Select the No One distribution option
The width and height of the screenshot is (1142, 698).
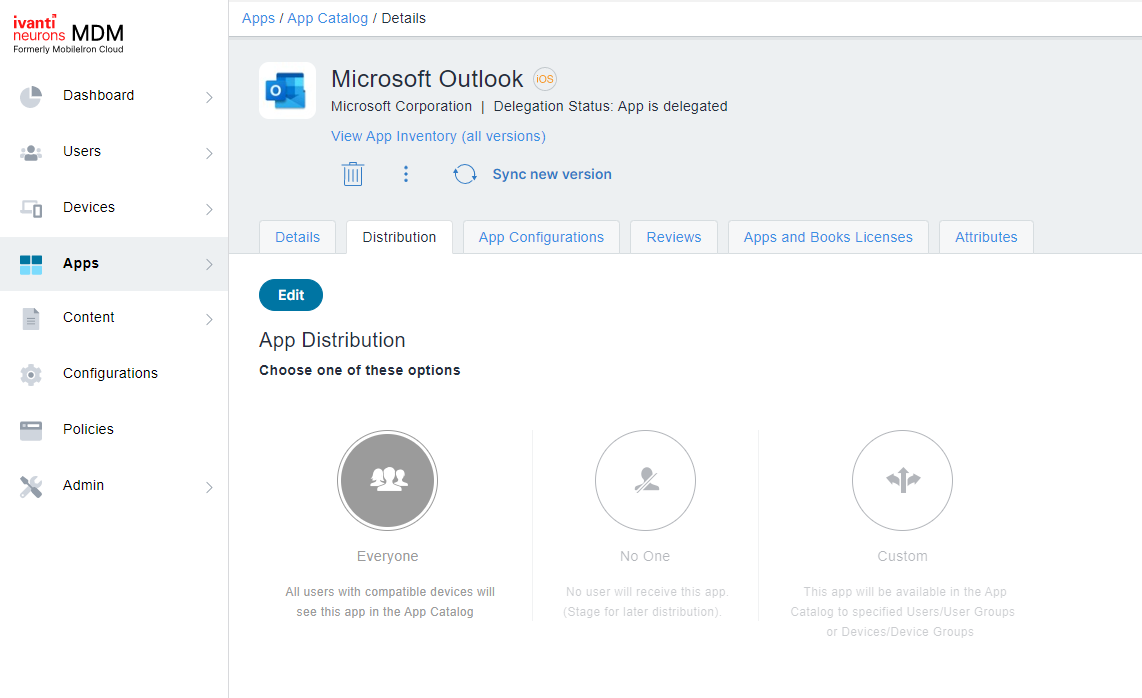coord(645,480)
